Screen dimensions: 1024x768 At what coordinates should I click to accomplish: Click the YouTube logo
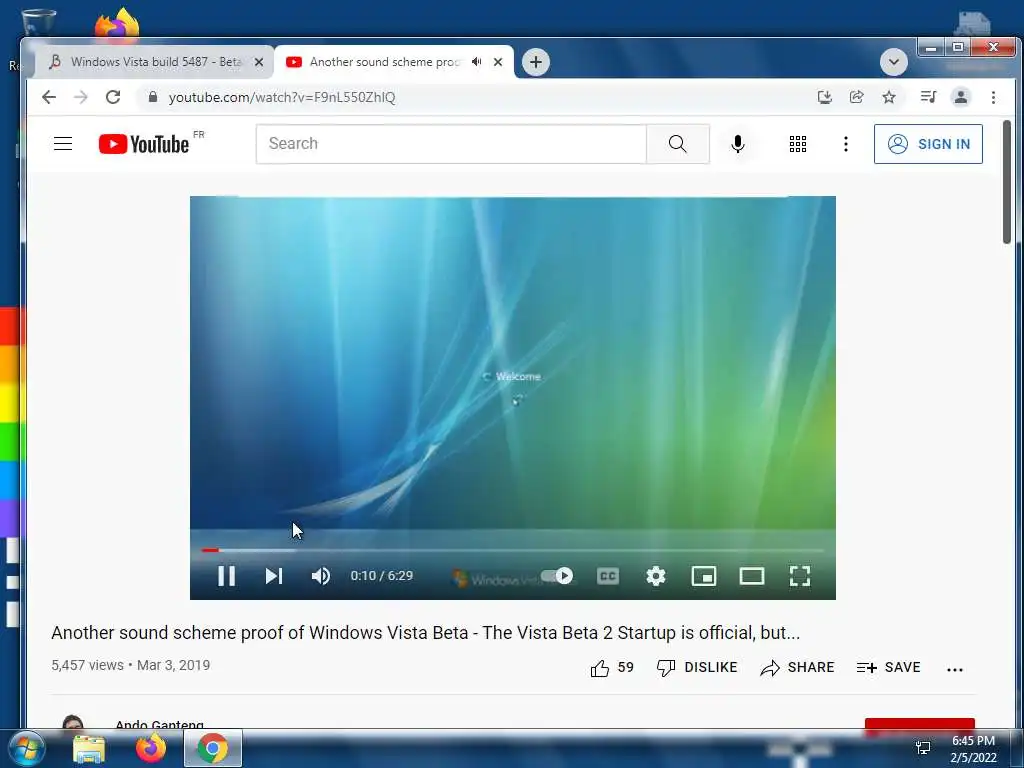pyautogui.click(x=144, y=144)
